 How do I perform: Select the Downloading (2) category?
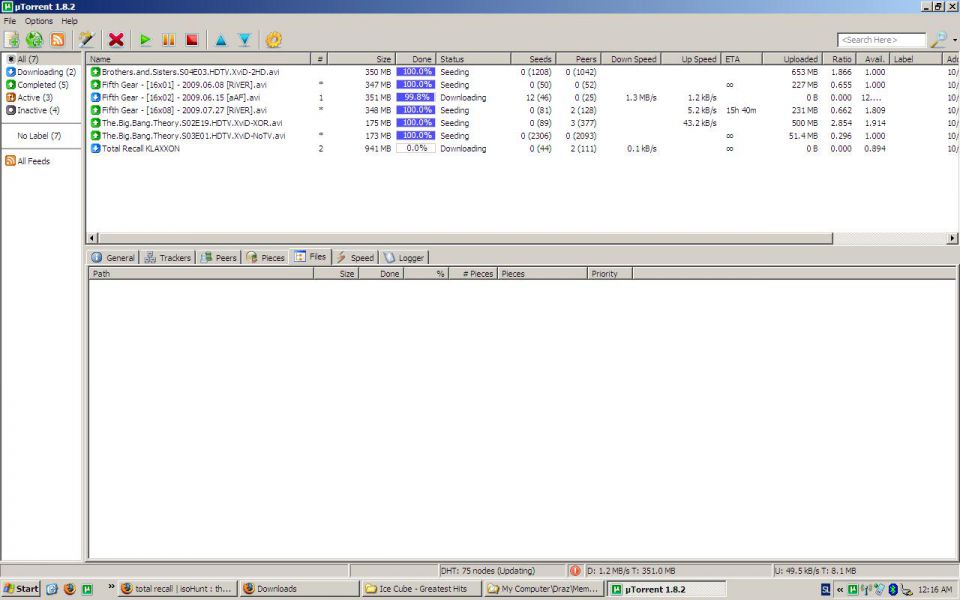[40, 72]
